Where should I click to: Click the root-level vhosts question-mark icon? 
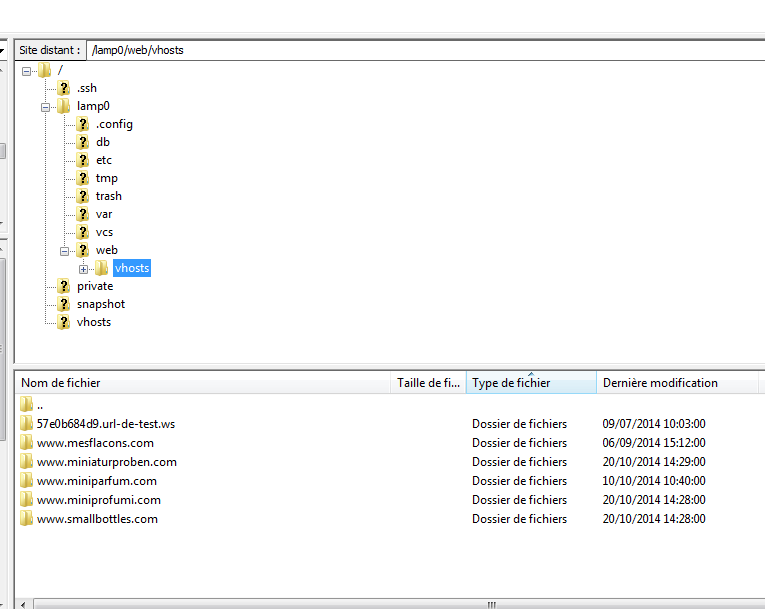click(x=63, y=322)
